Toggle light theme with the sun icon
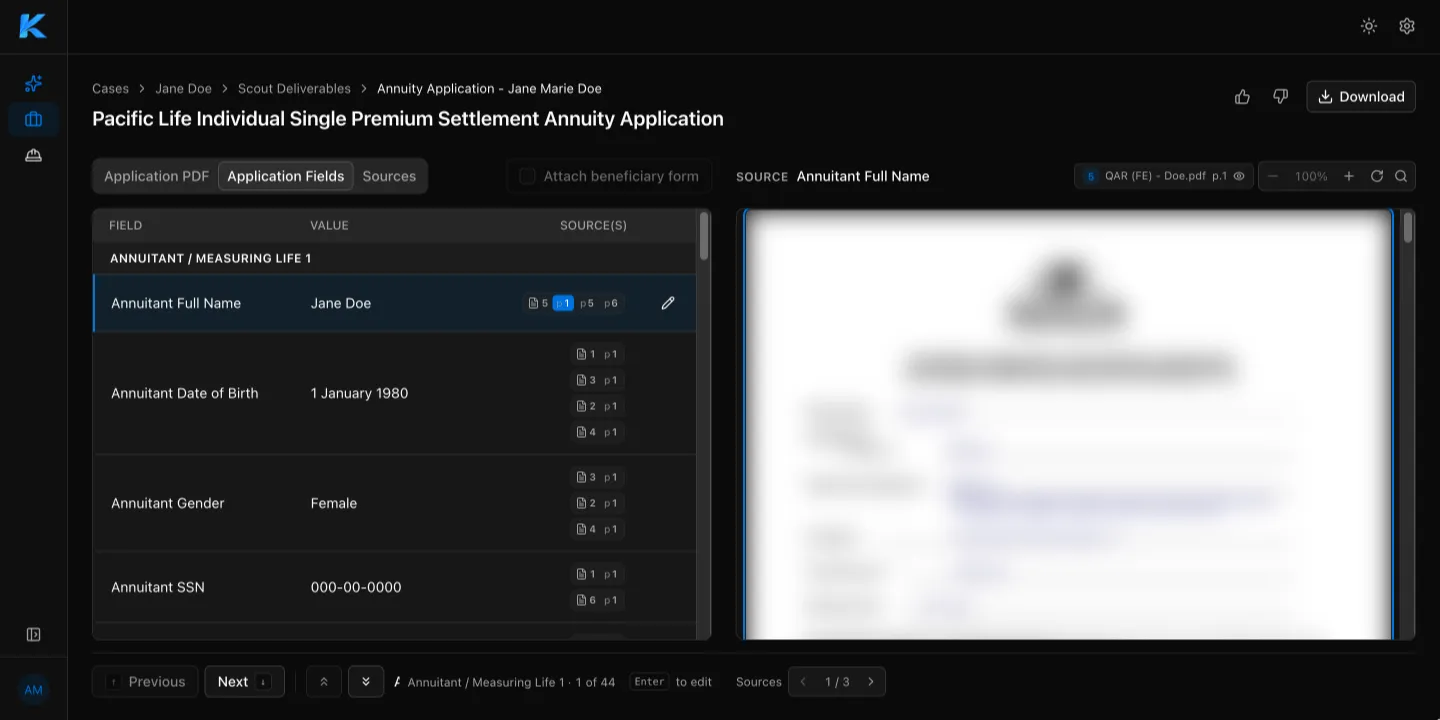Image resolution: width=1440 pixels, height=720 pixels. click(x=1369, y=26)
